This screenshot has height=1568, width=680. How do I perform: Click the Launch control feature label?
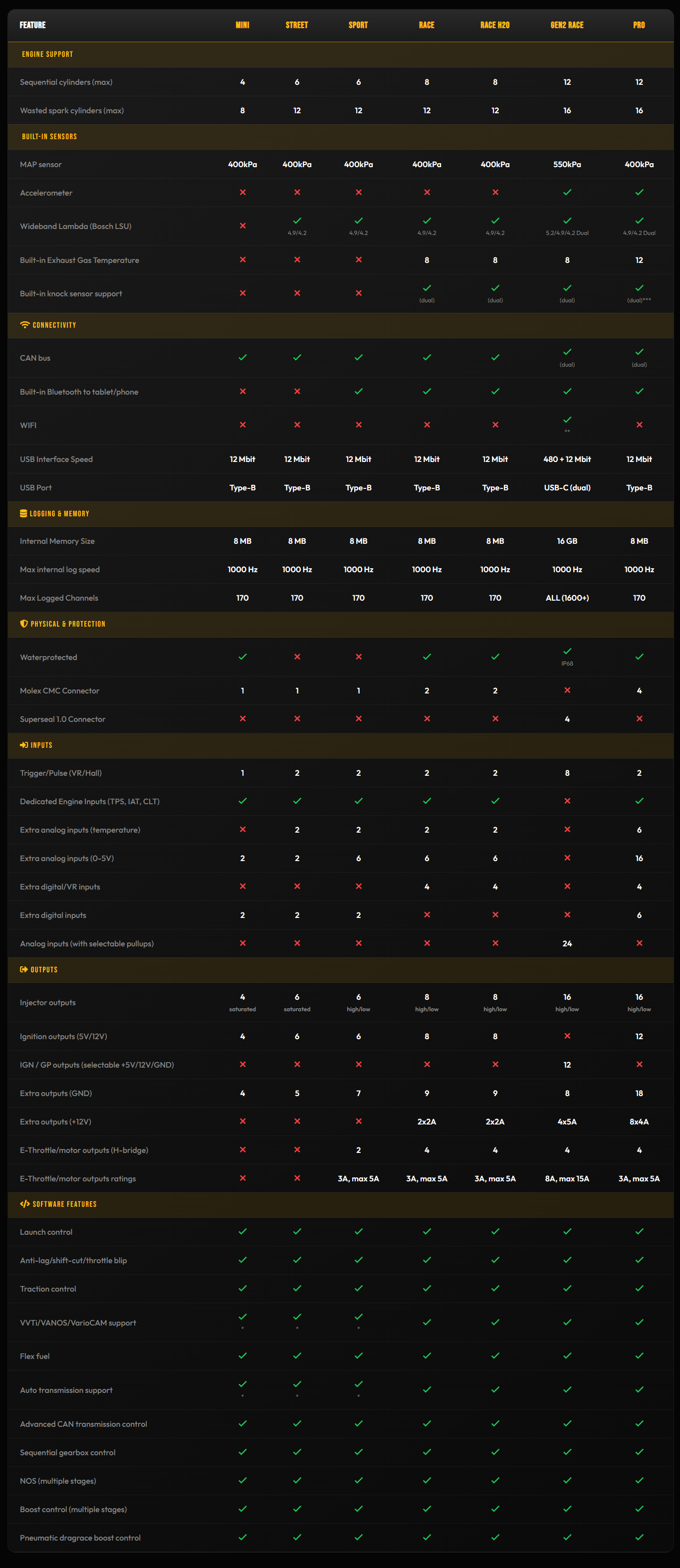tap(46, 1232)
